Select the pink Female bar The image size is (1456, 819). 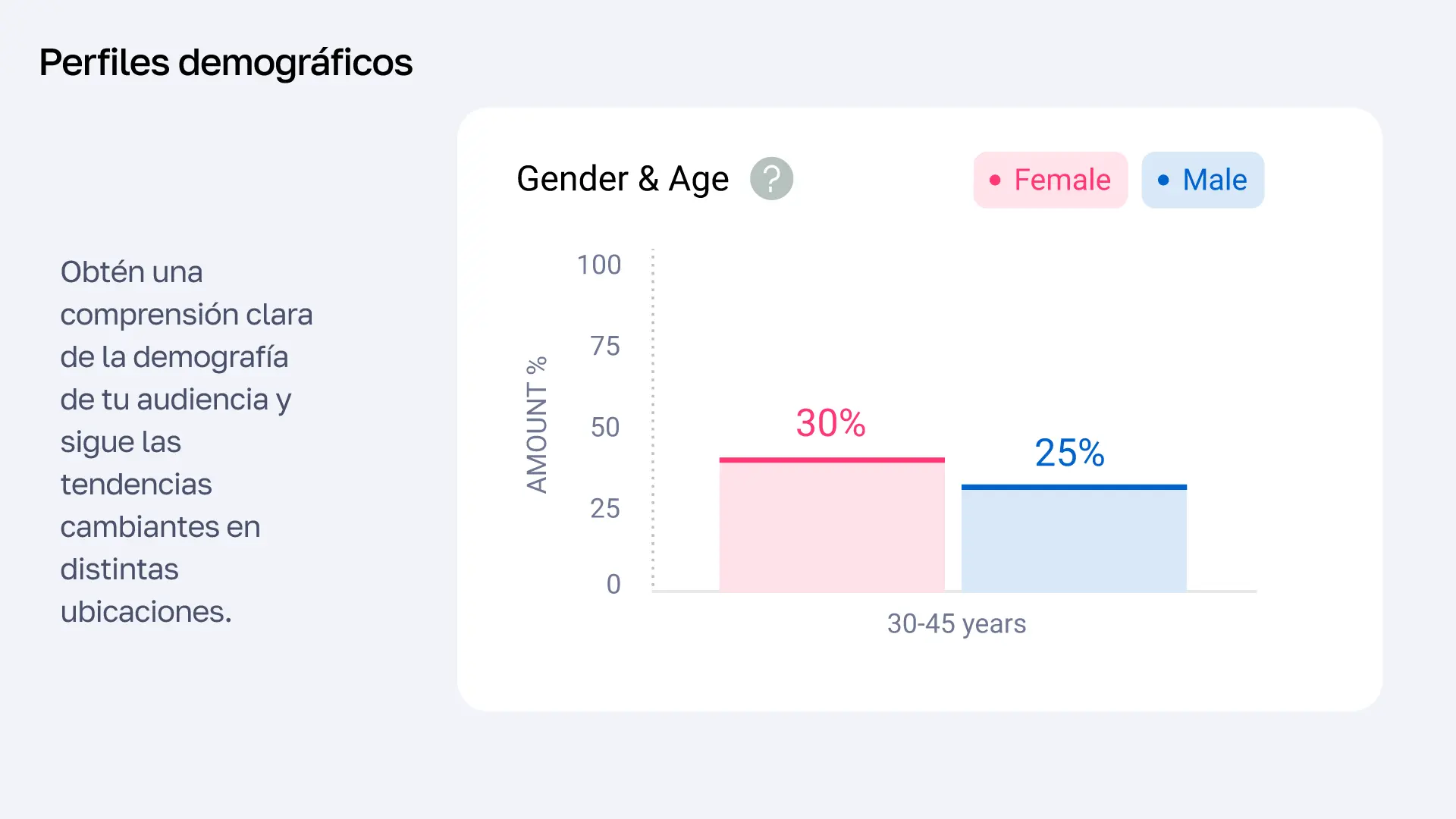point(832,526)
